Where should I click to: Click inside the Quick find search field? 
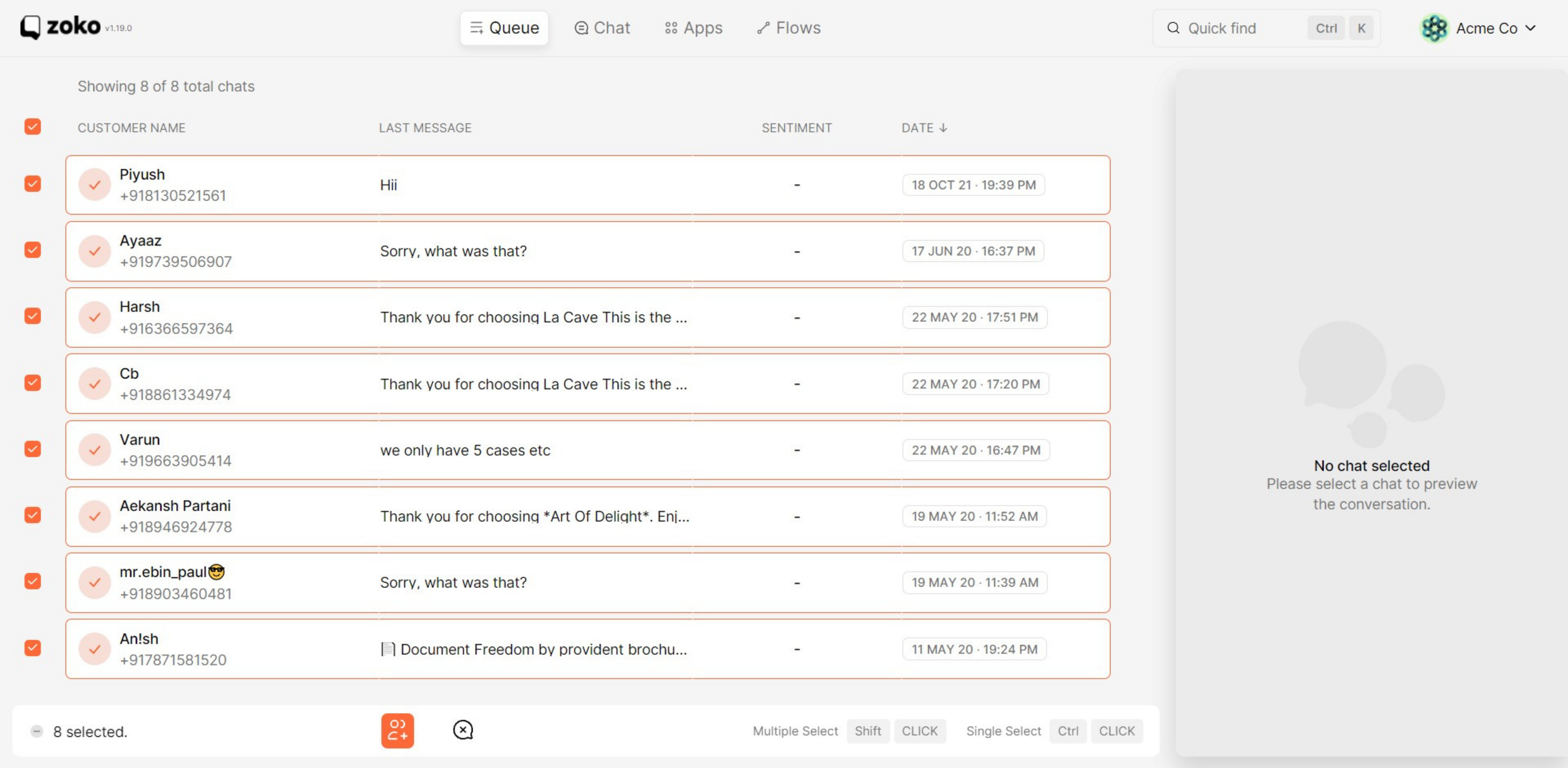1266,28
